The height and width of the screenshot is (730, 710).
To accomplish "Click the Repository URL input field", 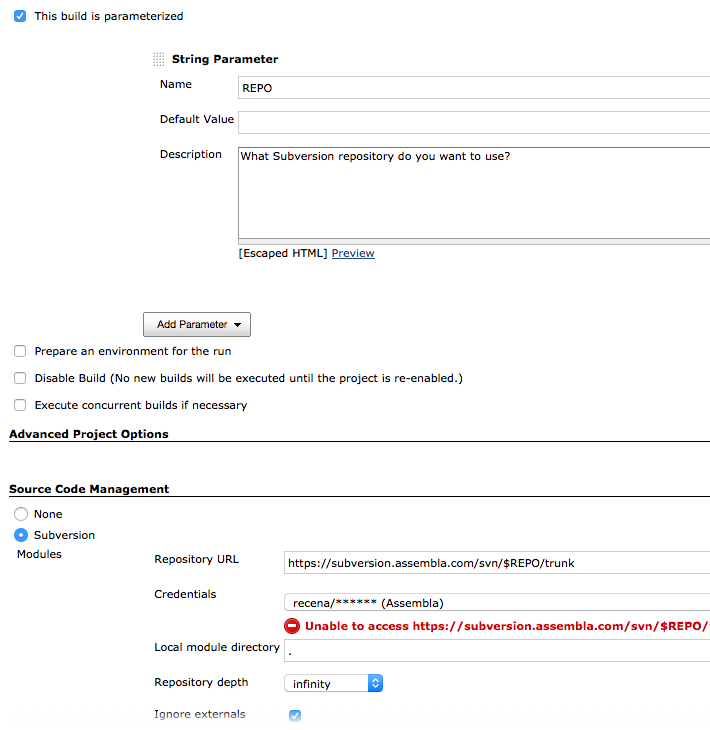I will [496, 563].
